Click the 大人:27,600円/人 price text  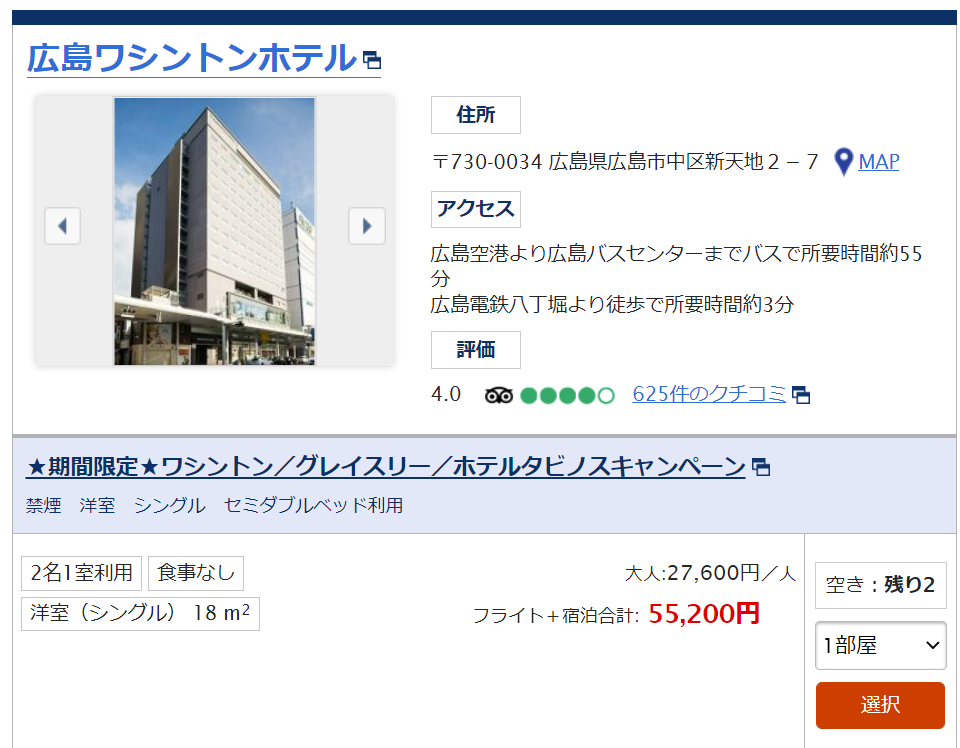(x=710, y=574)
